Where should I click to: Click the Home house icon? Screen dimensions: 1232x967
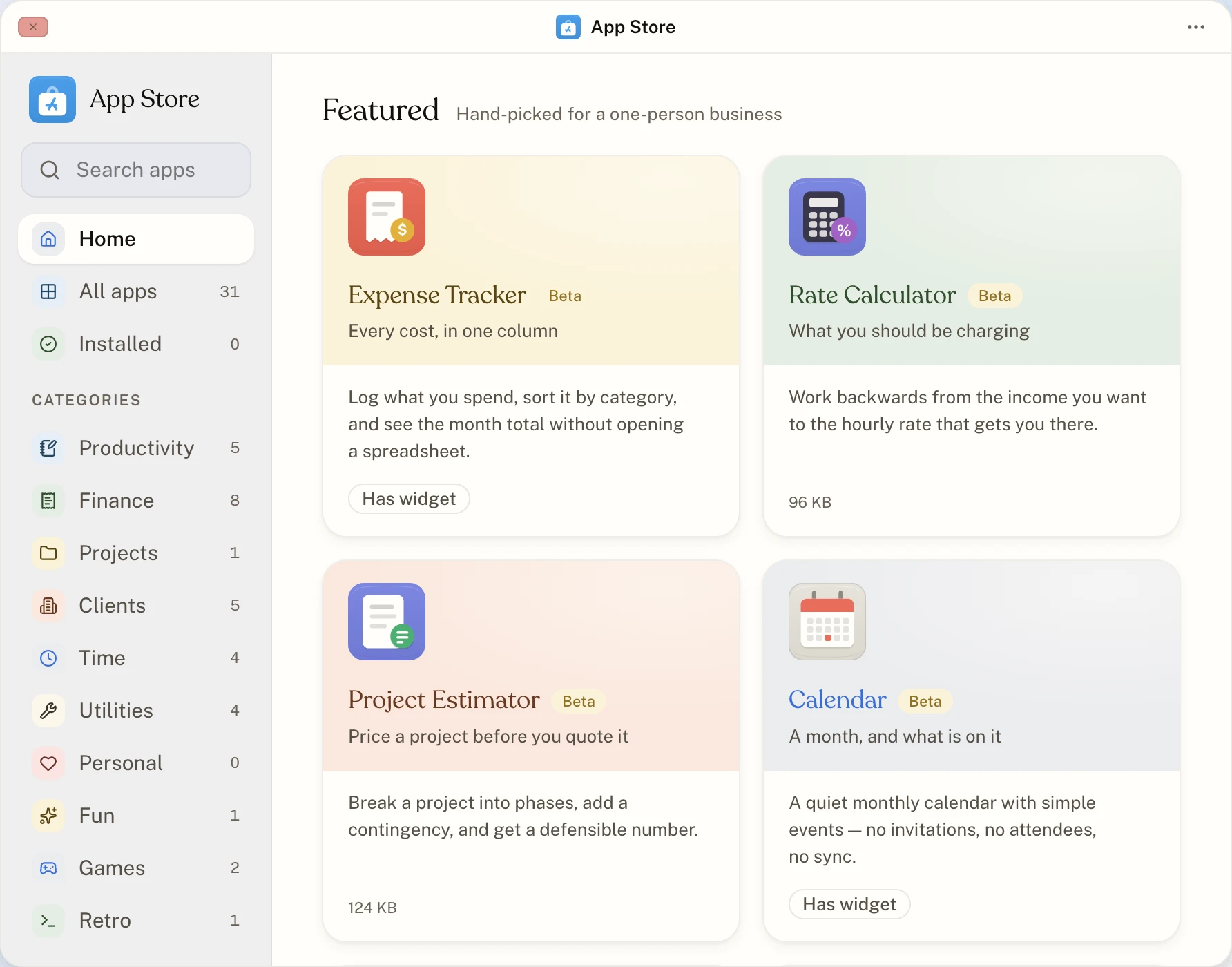(48, 239)
